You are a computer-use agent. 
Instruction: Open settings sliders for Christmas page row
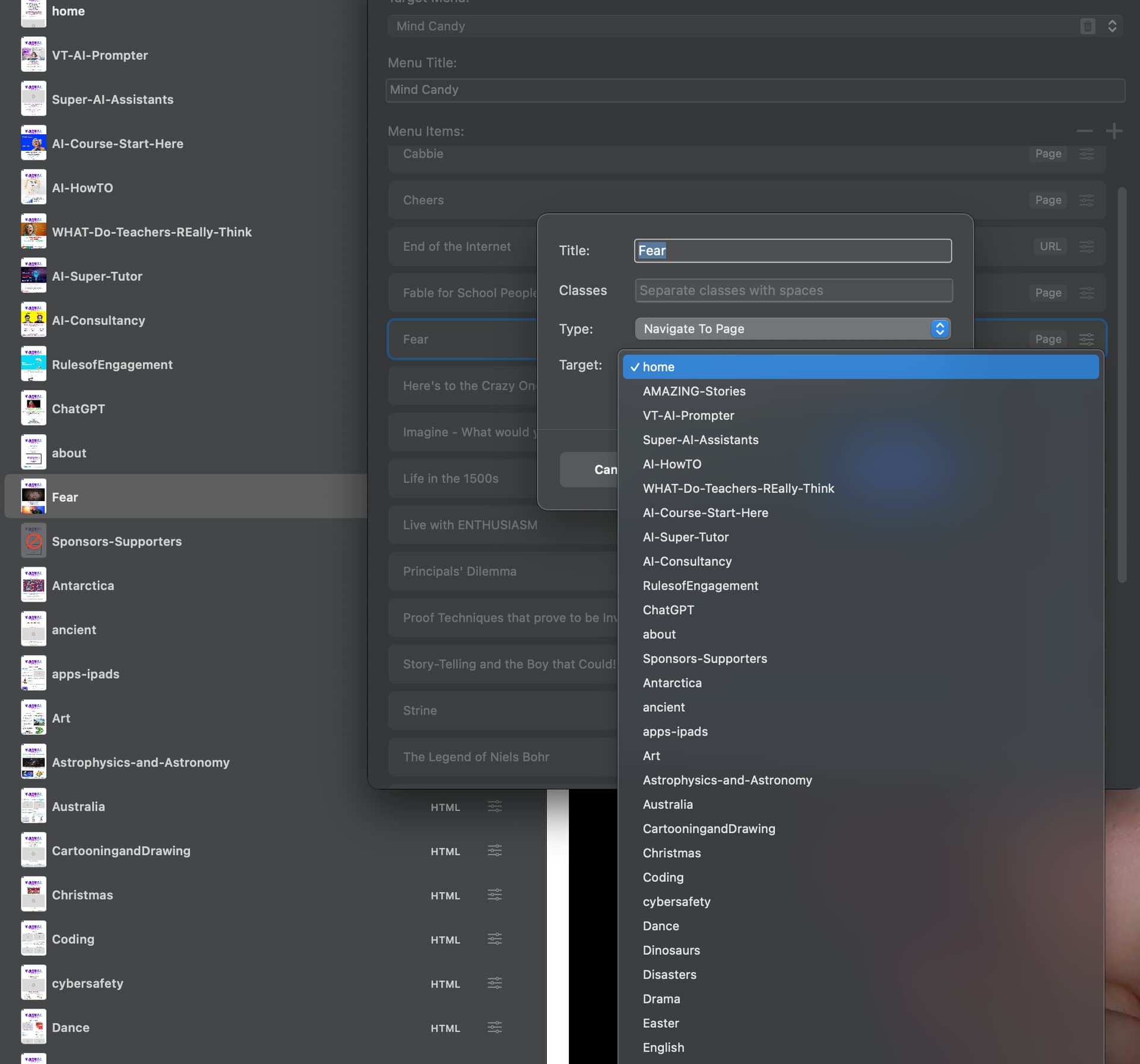[495, 895]
